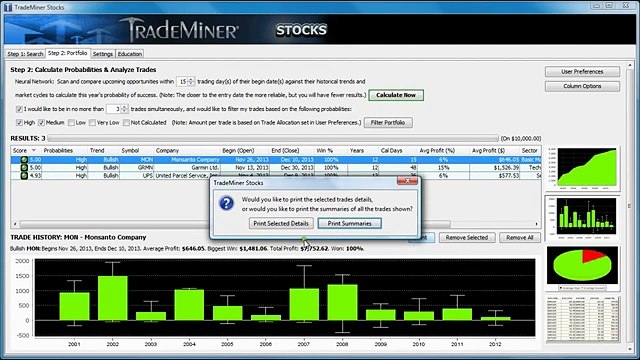Adjust the simultaneous trades spinner arrows
Image resolution: width=640 pixels, height=360 pixels.
click(124, 109)
